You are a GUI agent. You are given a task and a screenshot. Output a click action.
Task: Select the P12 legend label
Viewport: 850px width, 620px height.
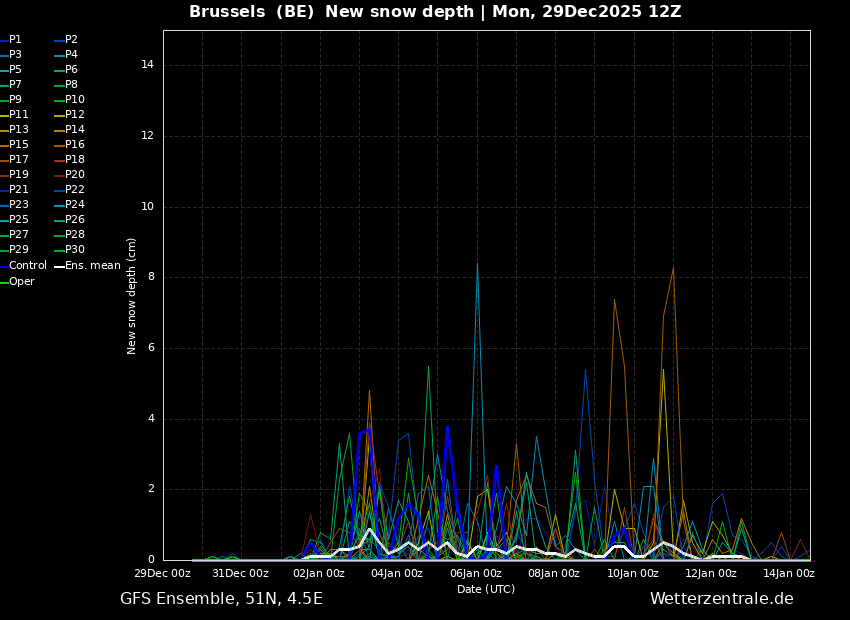point(70,114)
